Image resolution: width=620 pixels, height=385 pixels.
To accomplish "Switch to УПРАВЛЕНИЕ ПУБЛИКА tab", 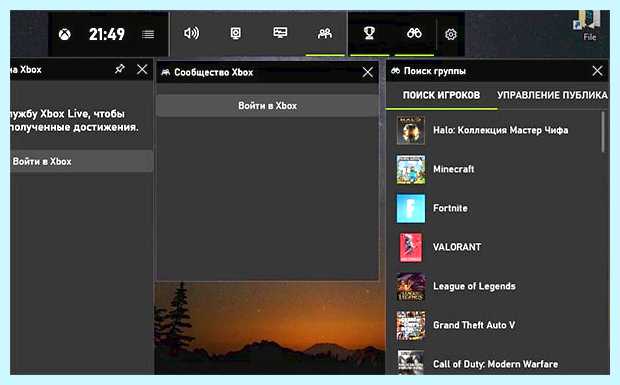I will (x=552, y=95).
